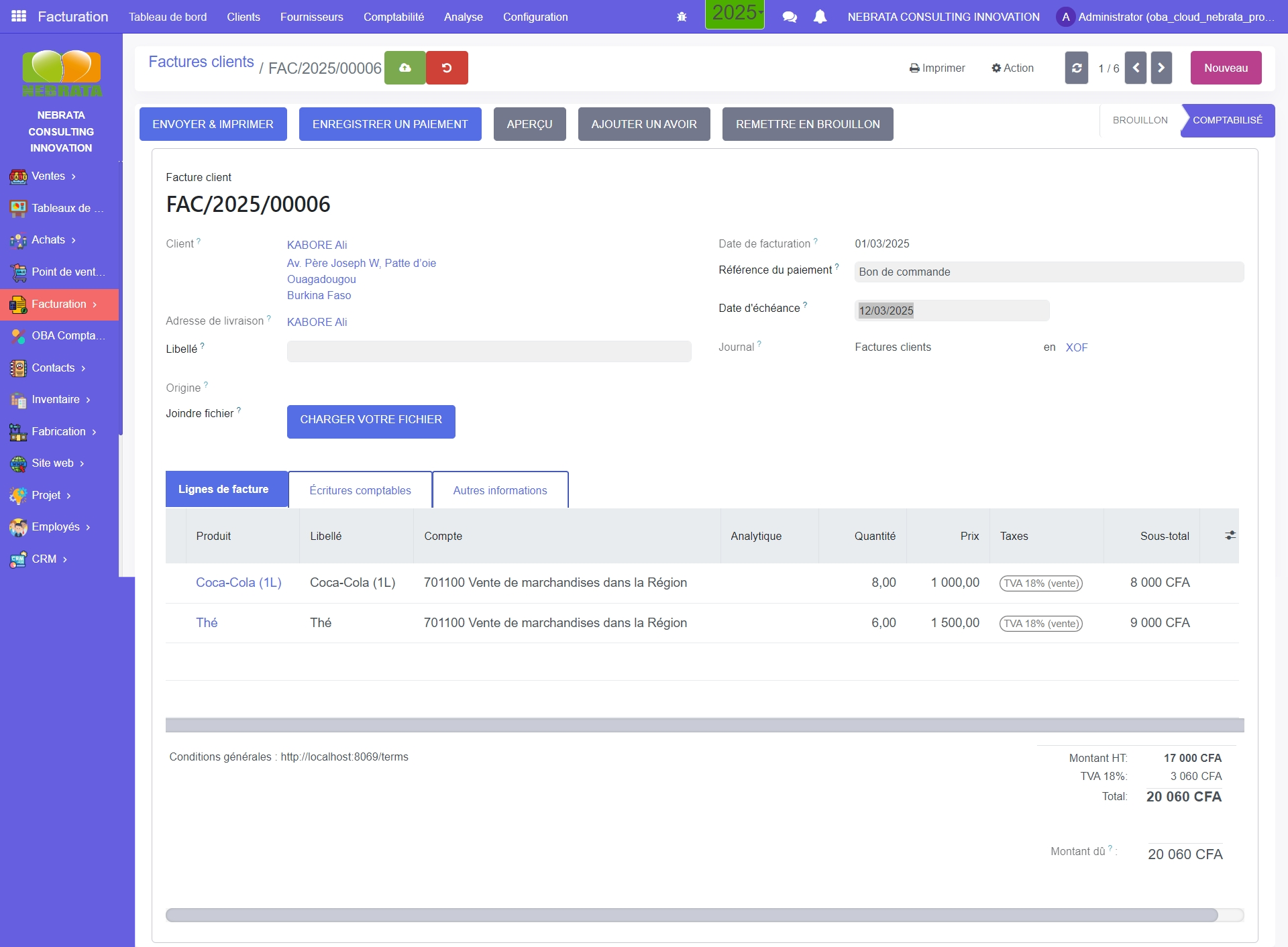Go to next record arrow

click(1161, 68)
